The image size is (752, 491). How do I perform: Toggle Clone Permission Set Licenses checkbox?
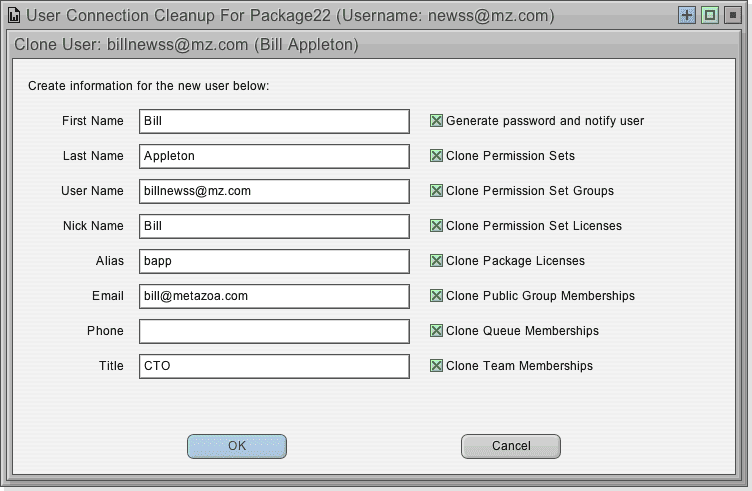pyautogui.click(x=436, y=226)
